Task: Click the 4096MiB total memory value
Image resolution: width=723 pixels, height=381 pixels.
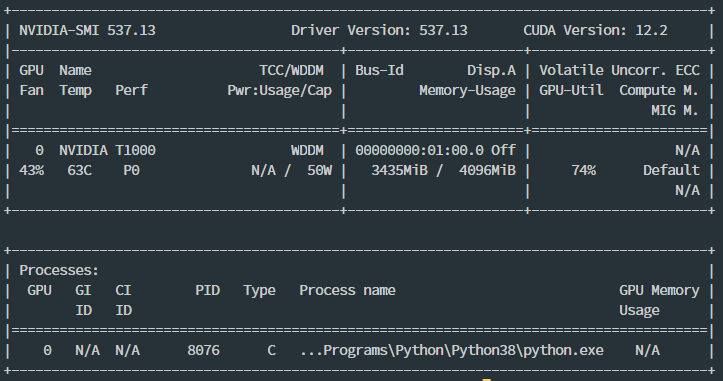Action: tap(487, 171)
